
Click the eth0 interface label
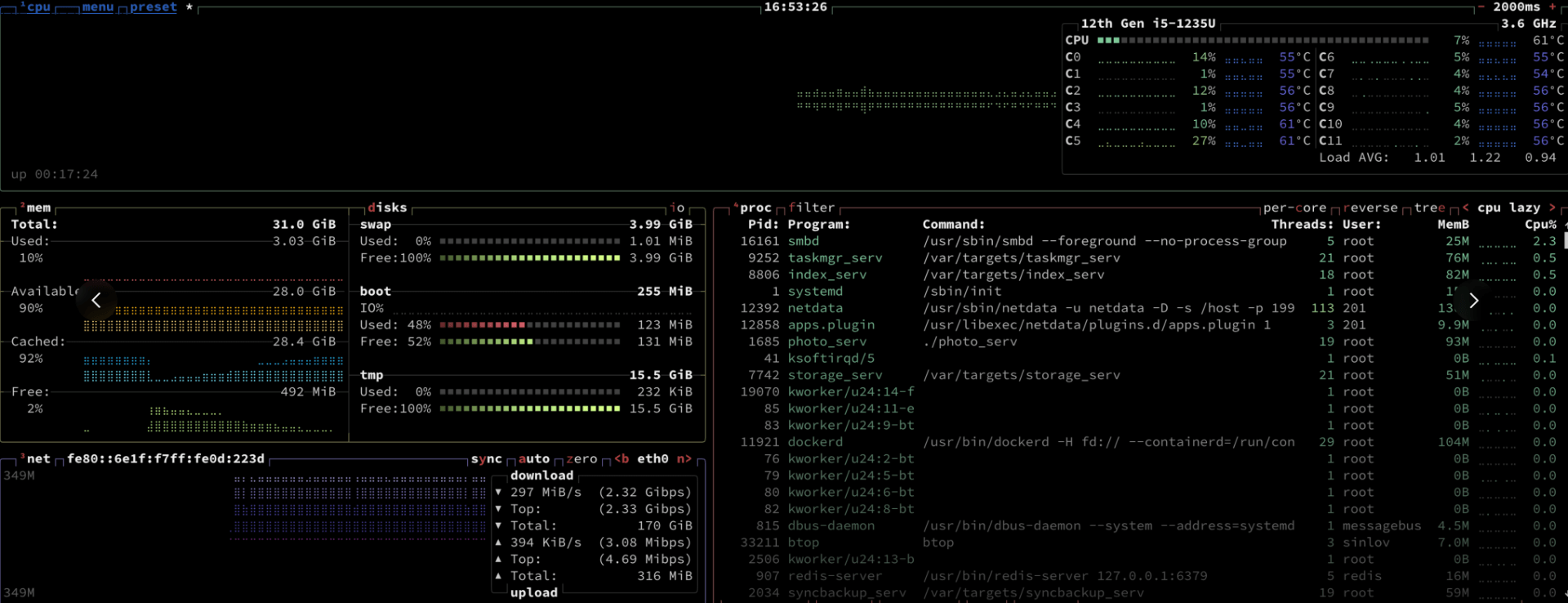click(653, 458)
